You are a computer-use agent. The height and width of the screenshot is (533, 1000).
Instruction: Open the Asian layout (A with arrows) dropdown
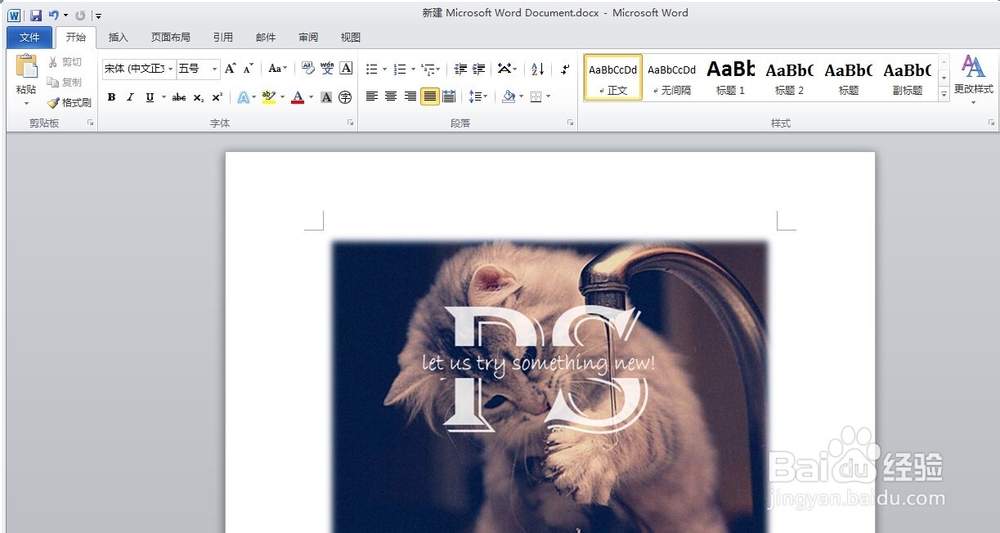tap(507, 69)
